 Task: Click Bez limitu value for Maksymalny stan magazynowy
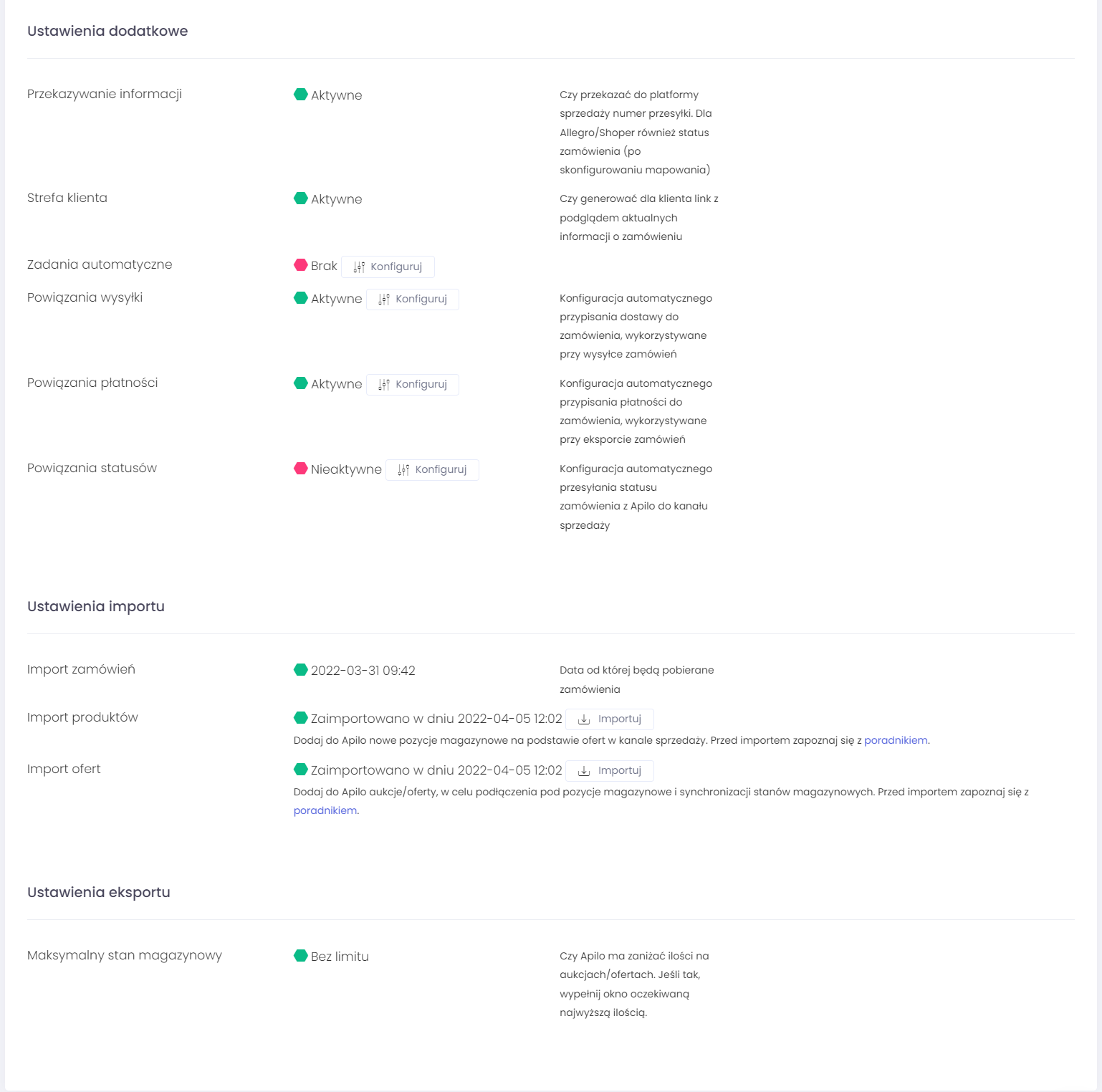point(340,957)
